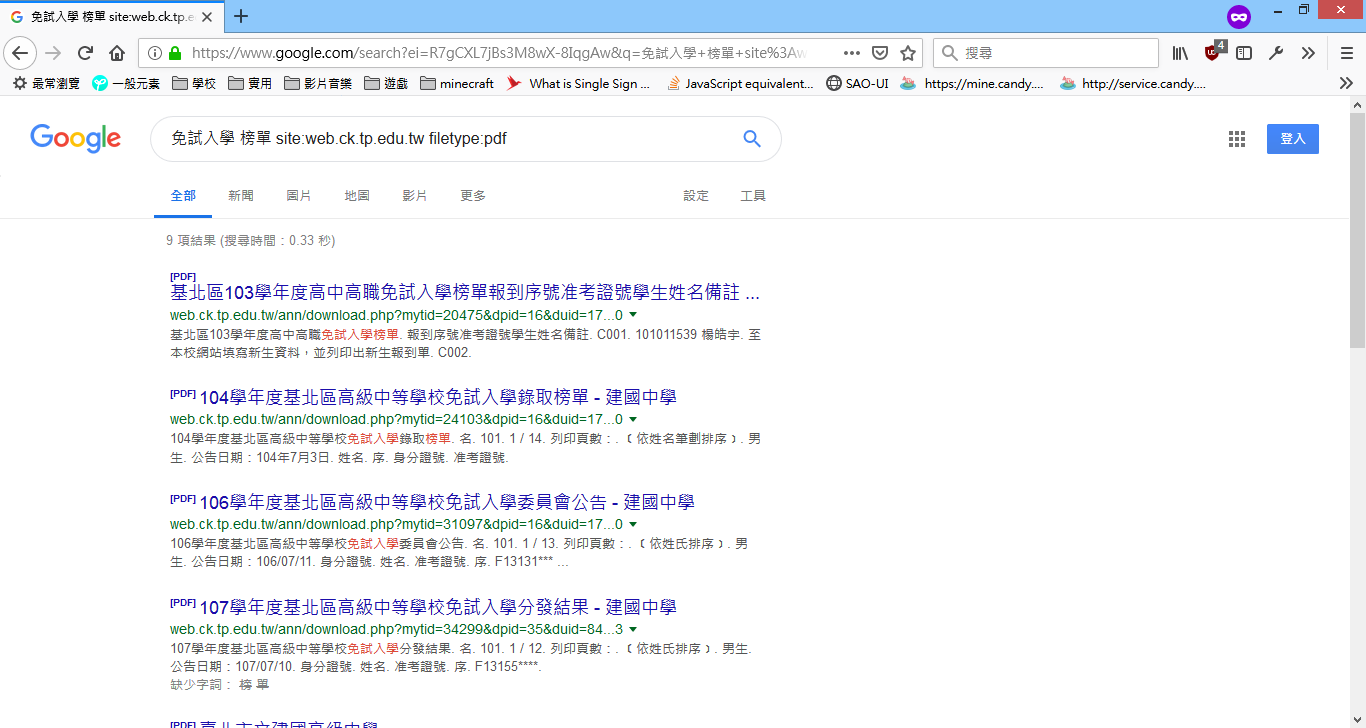Open the 基北區103學年度 免試入學榜單 result
This screenshot has width=1366, height=728.
click(465, 293)
